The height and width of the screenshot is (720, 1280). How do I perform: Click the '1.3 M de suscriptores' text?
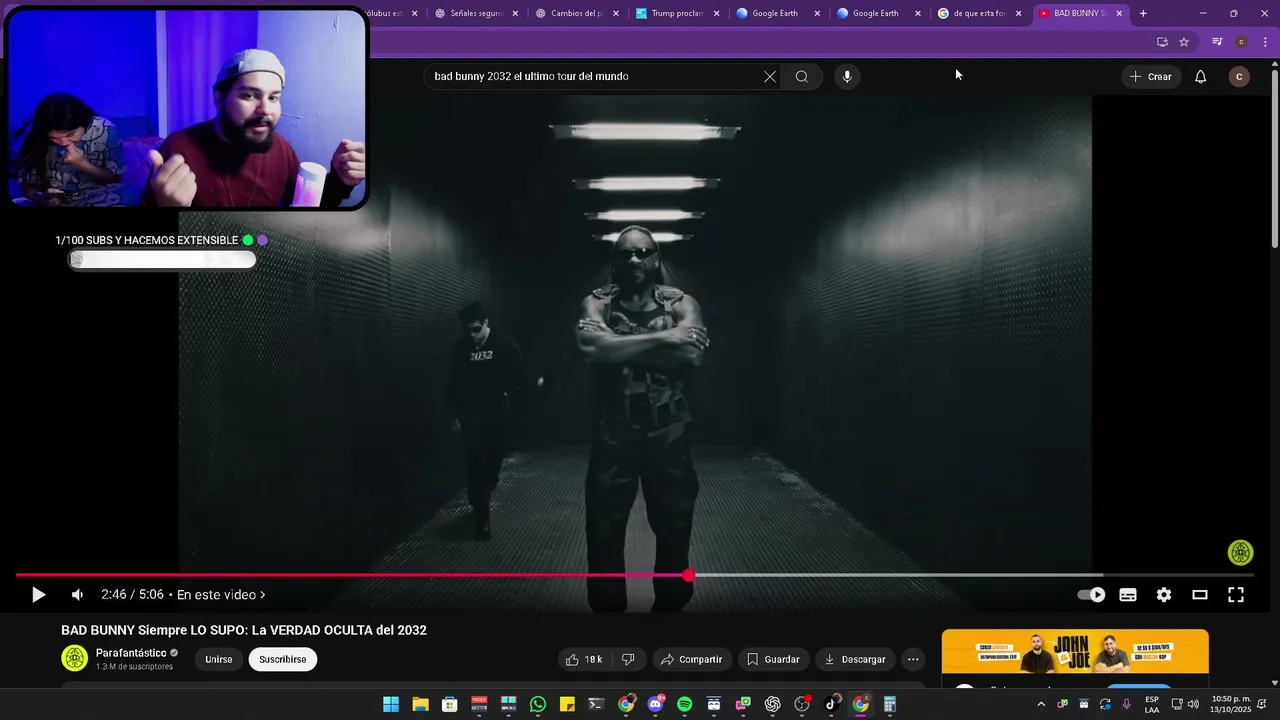click(134, 667)
